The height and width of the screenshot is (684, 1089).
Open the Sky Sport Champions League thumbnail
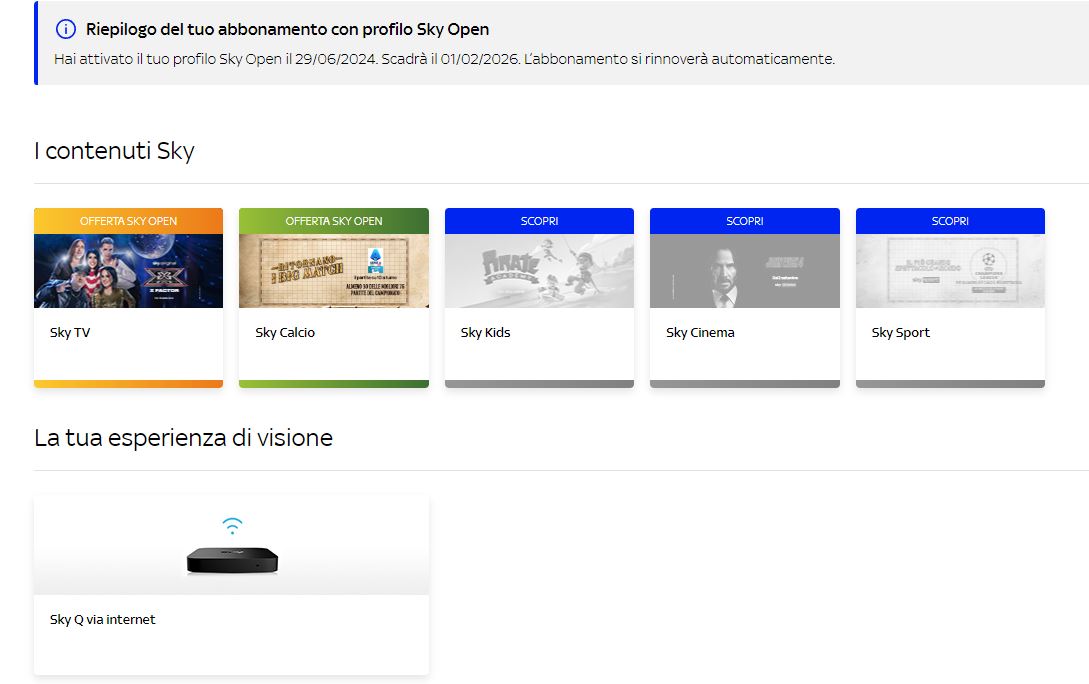click(950, 271)
